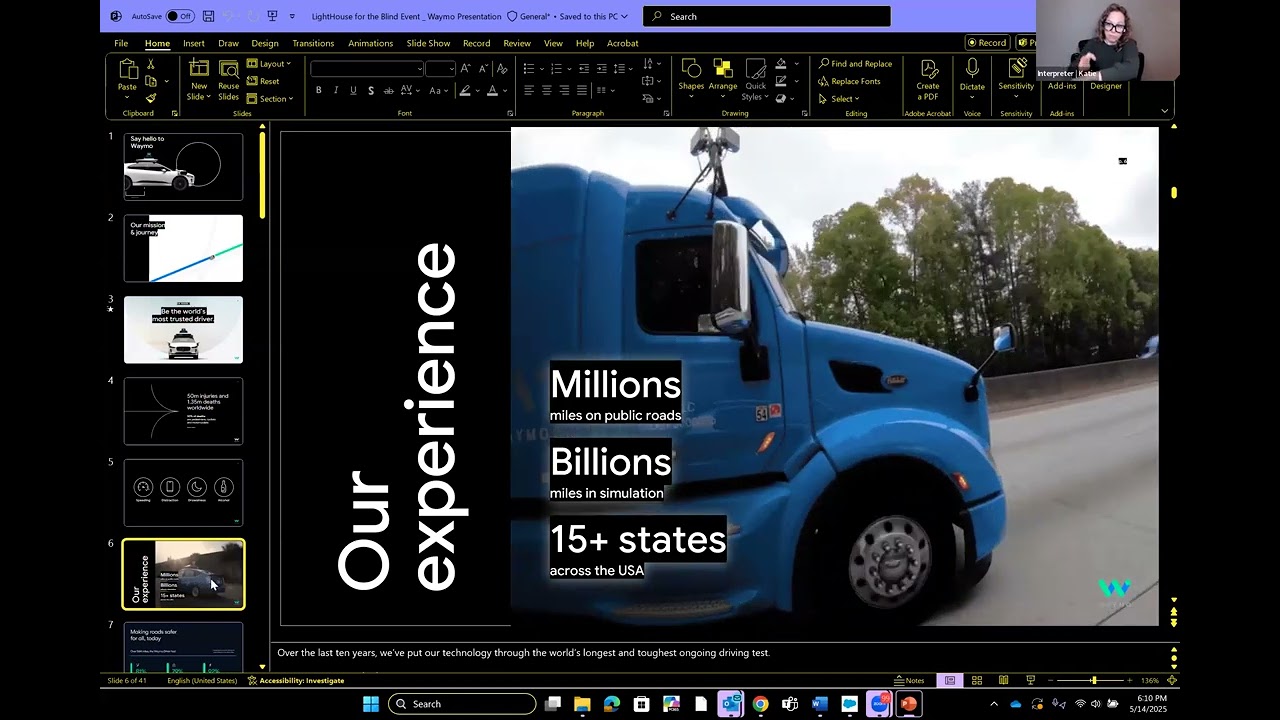Viewport: 1280px width, 720px height.
Task: Switch to the Transitions tab
Action: 313,43
